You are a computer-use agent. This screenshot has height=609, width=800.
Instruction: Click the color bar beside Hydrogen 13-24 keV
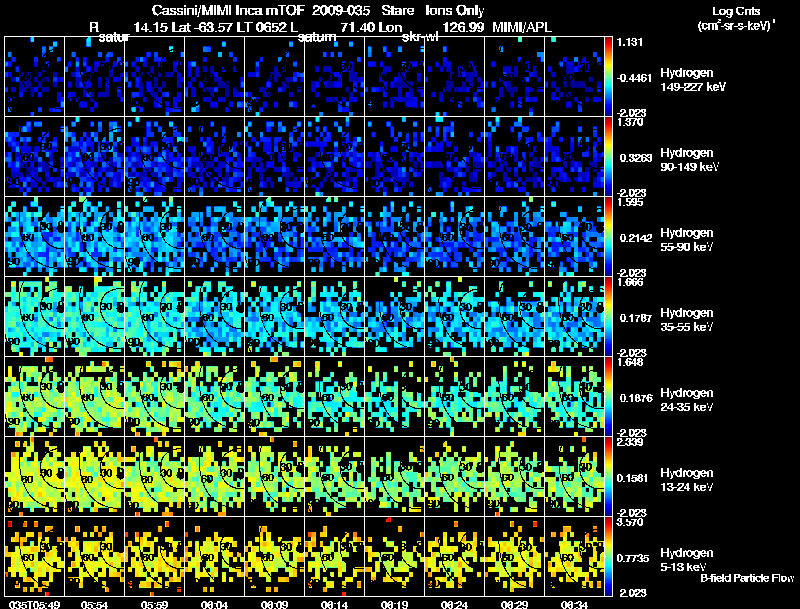(x=608, y=476)
